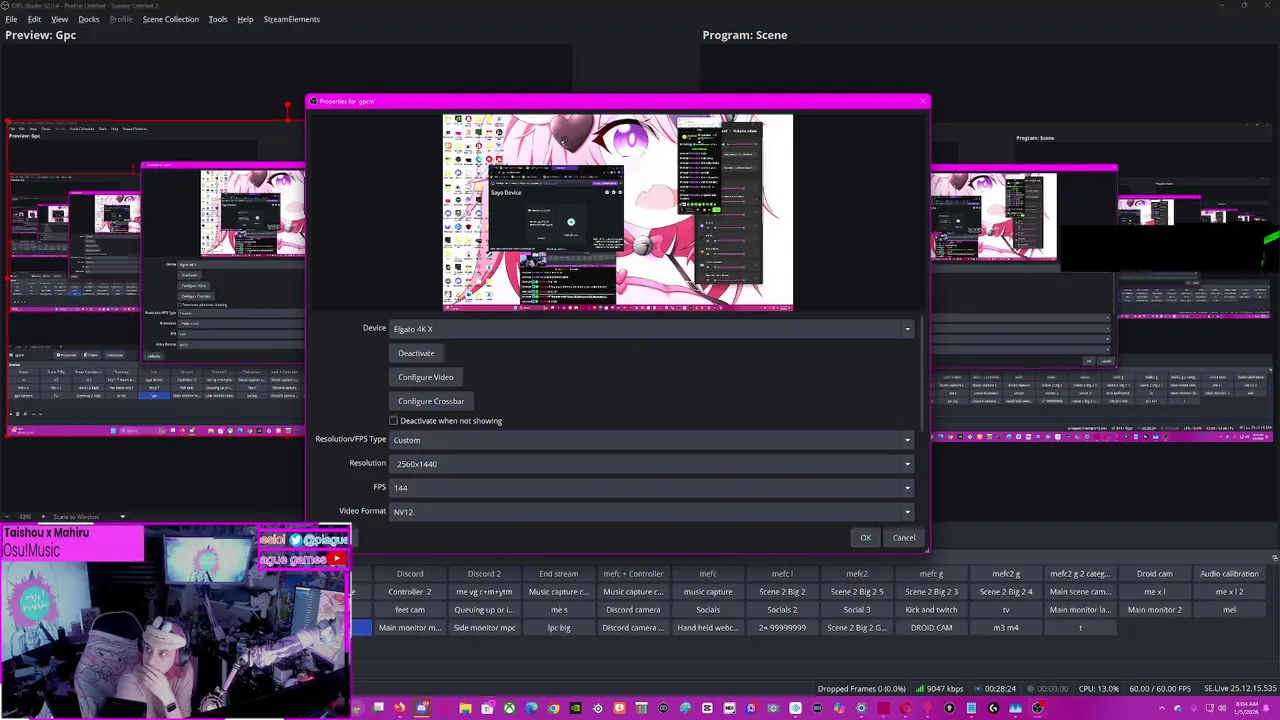Switch to the Kick and twitch scene

(x=932, y=610)
